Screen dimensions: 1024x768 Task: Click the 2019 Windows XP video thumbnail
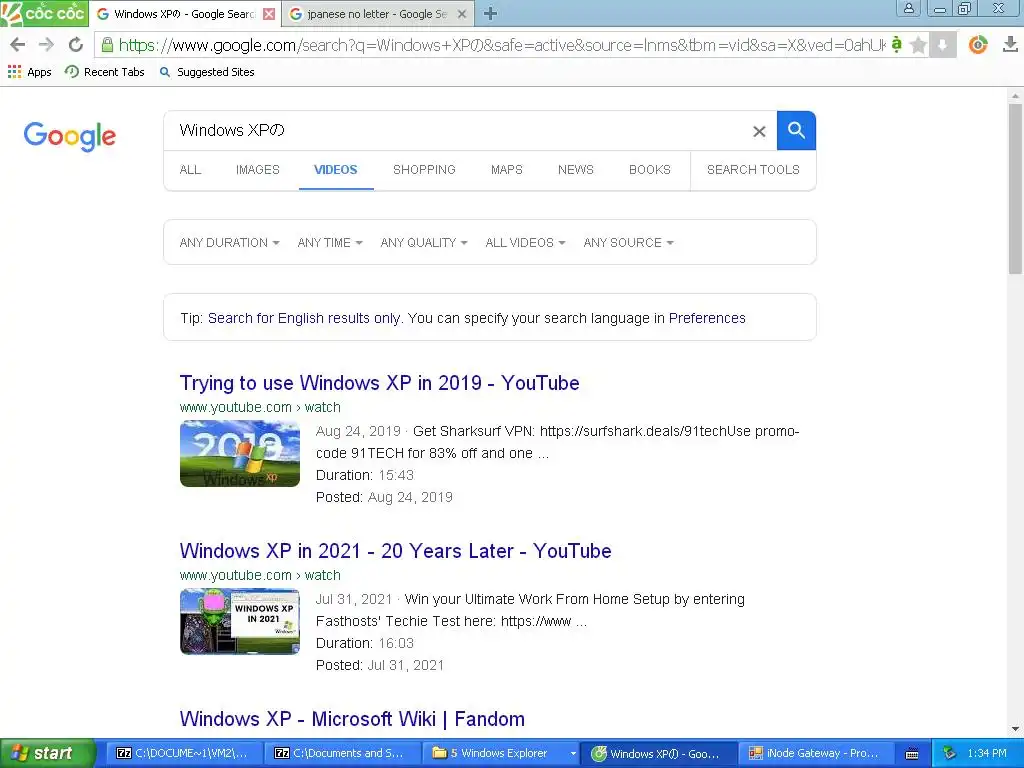(x=240, y=454)
